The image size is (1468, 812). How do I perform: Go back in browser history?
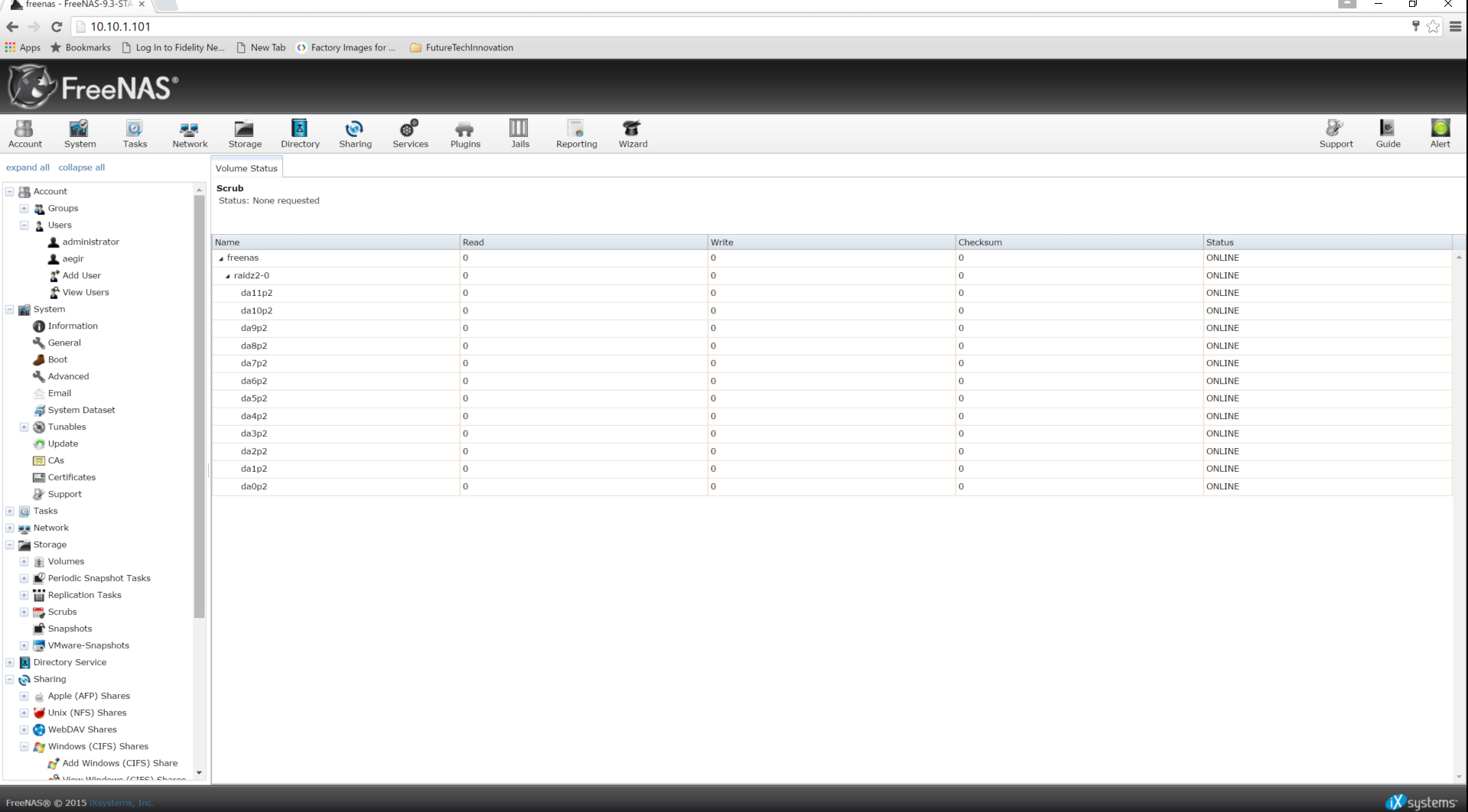pos(12,27)
